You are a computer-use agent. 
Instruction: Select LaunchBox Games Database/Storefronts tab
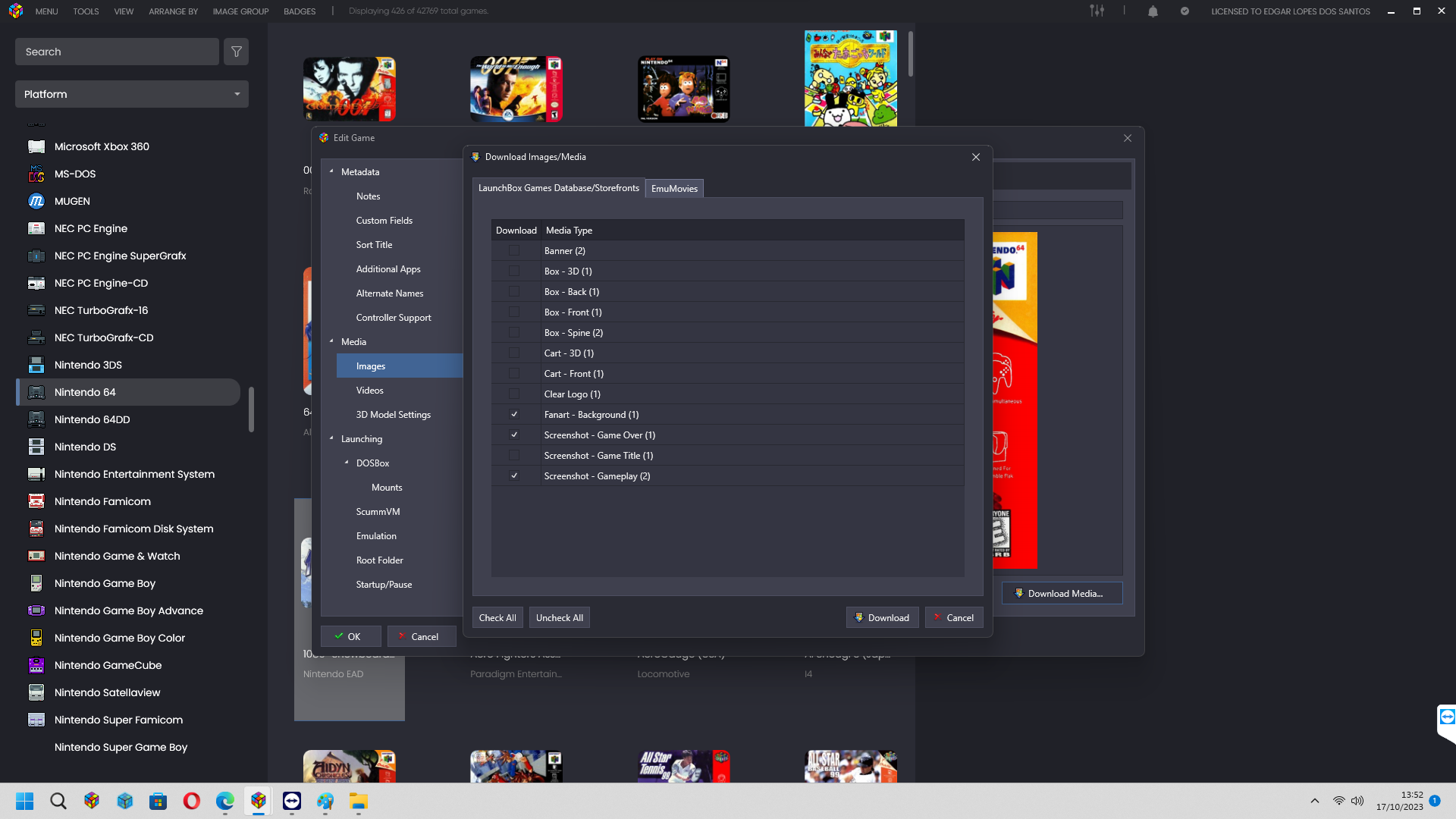pos(558,188)
